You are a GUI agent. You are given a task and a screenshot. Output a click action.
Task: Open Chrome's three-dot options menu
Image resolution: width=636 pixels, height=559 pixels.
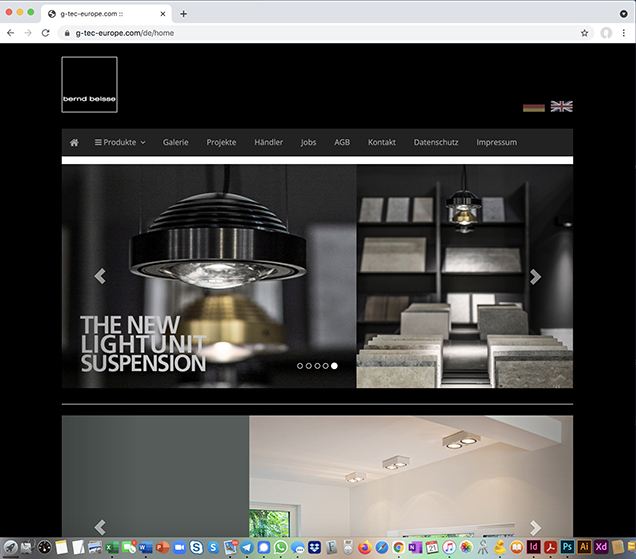[x=623, y=33]
